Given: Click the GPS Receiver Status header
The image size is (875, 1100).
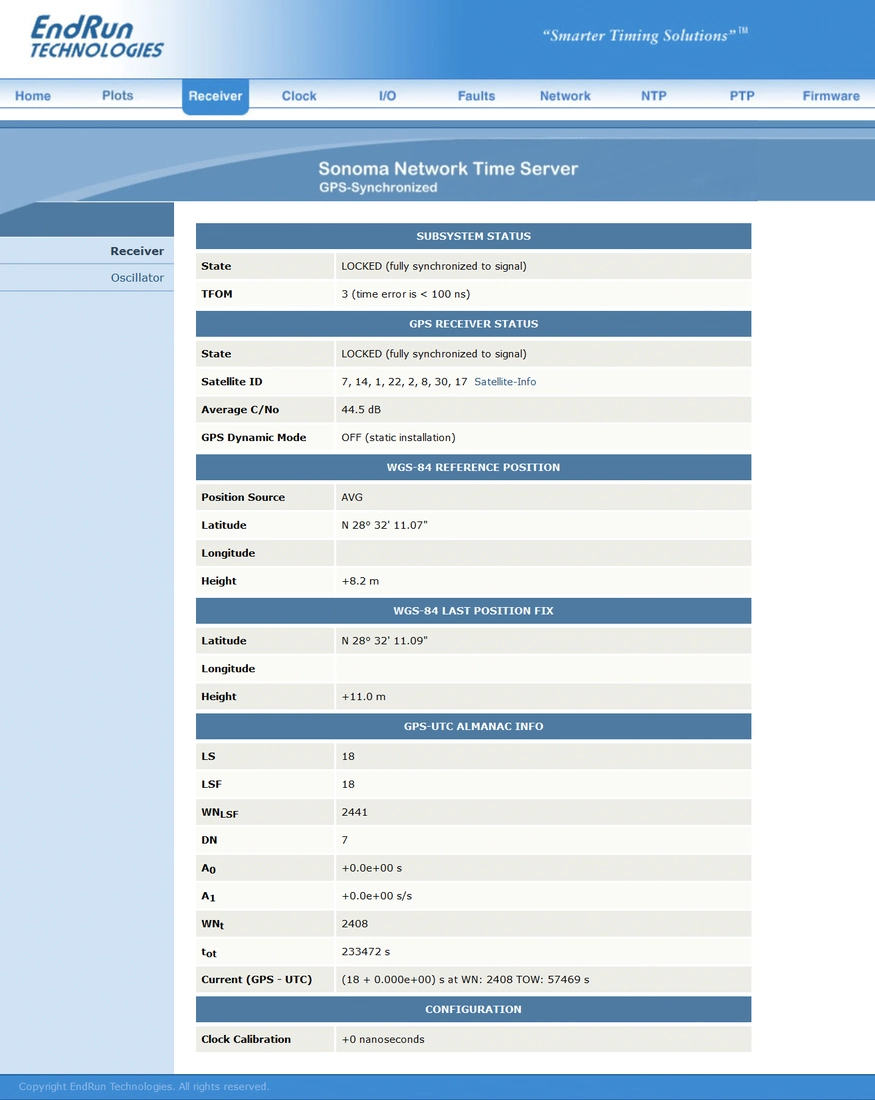Looking at the screenshot, I should point(474,324).
